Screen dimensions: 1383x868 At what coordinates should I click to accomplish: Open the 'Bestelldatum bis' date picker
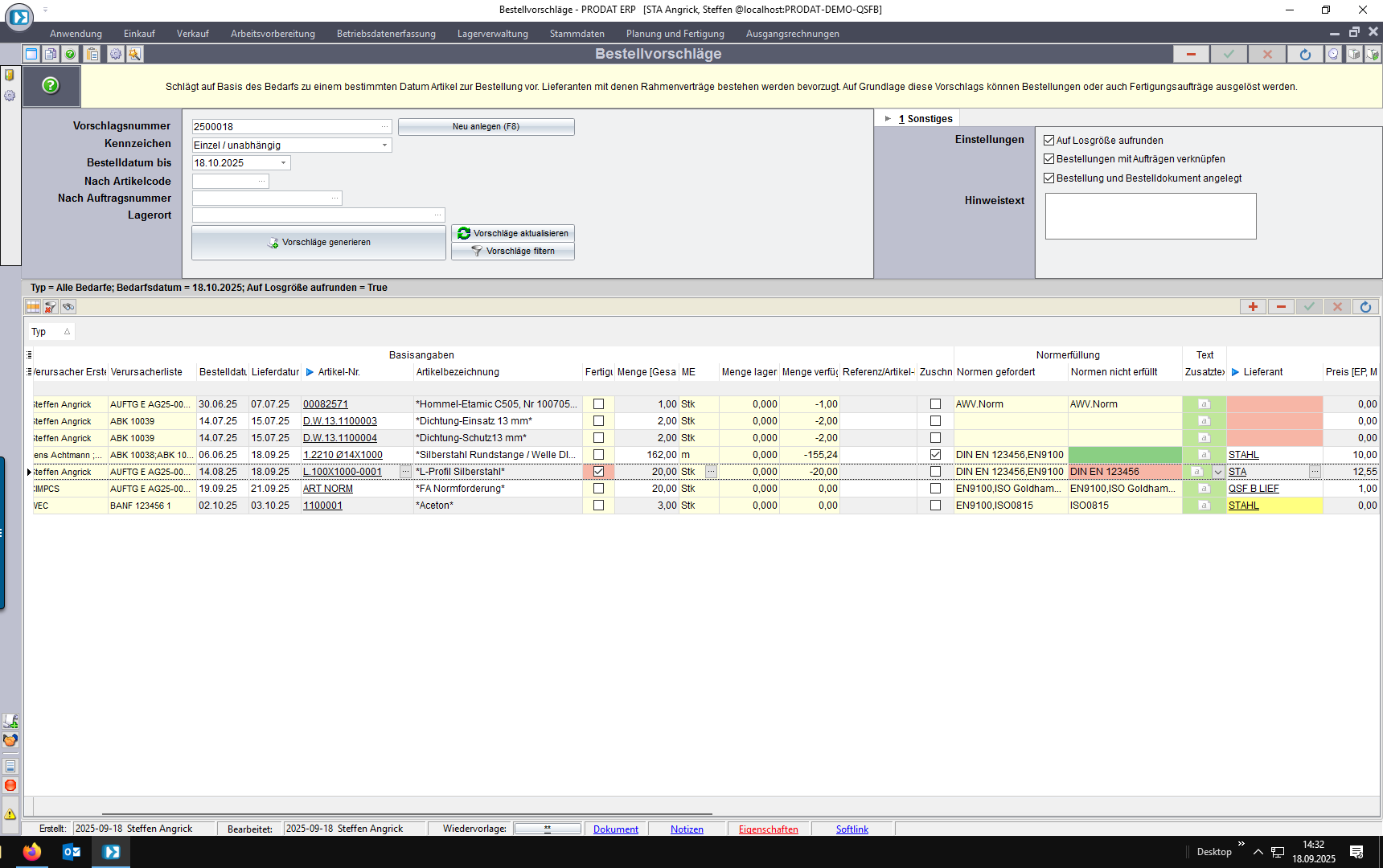[283, 163]
